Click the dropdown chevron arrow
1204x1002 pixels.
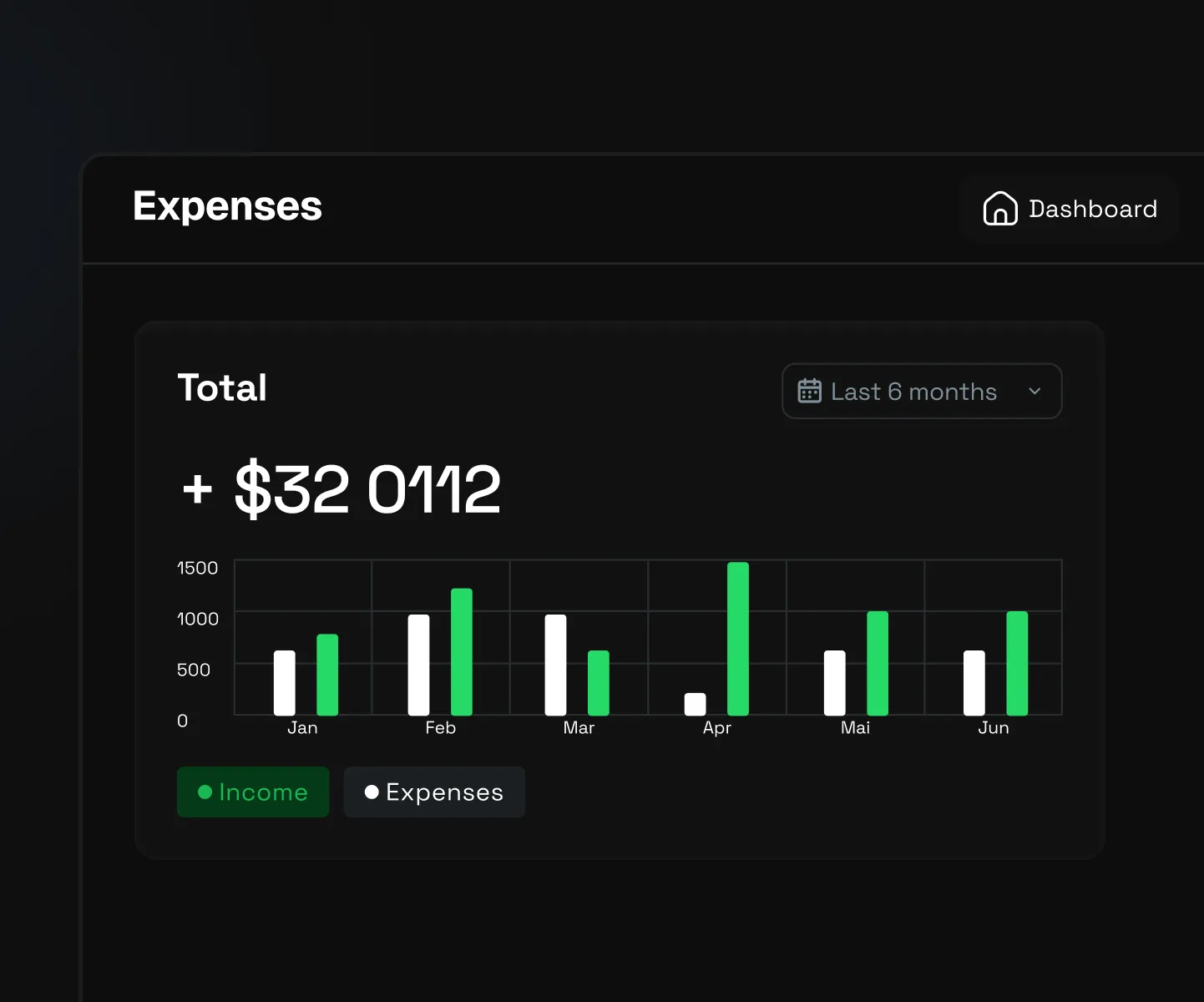click(x=1035, y=391)
